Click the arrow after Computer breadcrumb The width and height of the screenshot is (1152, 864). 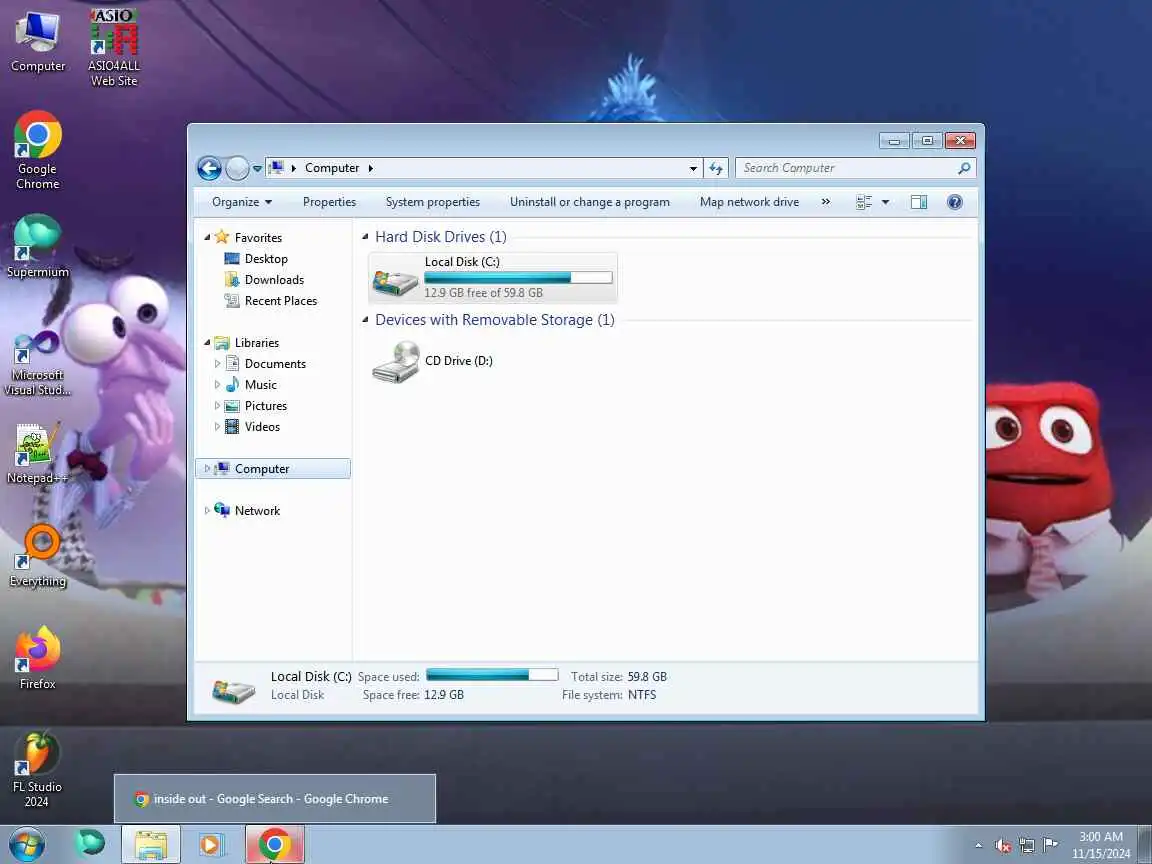tap(370, 168)
